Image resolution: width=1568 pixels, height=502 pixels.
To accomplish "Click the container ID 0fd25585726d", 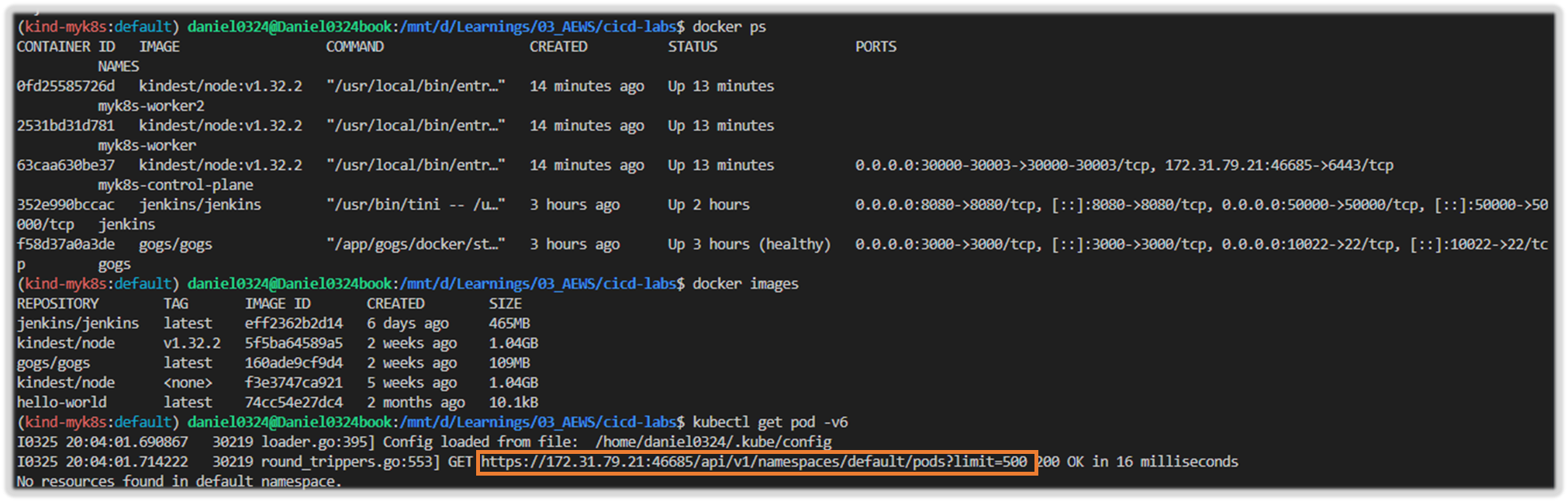I will (x=66, y=86).
